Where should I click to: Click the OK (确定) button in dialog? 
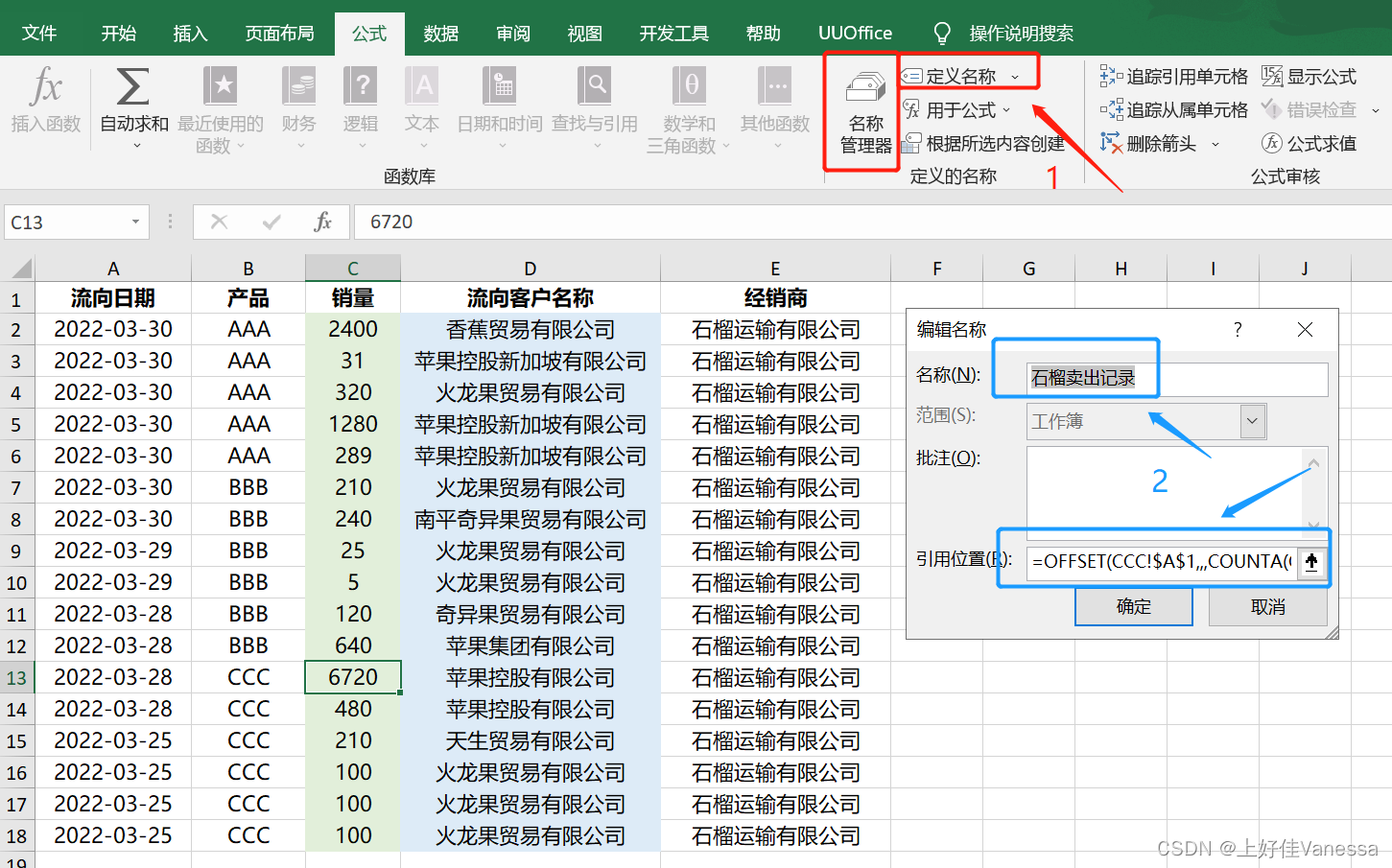click(x=1134, y=607)
